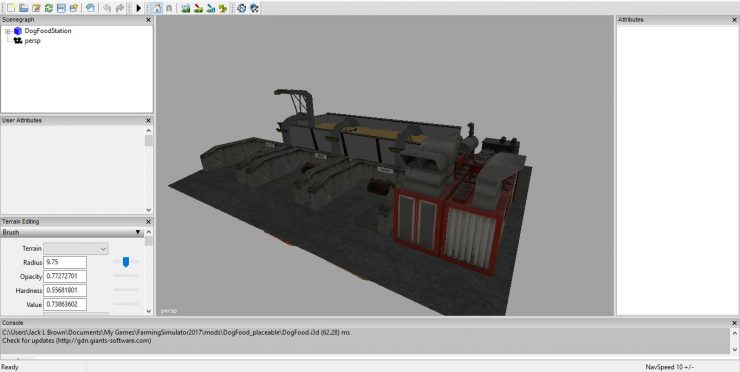Select persp camera in the Scenegraph
Image resolution: width=740 pixels, height=372 pixels.
point(33,41)
